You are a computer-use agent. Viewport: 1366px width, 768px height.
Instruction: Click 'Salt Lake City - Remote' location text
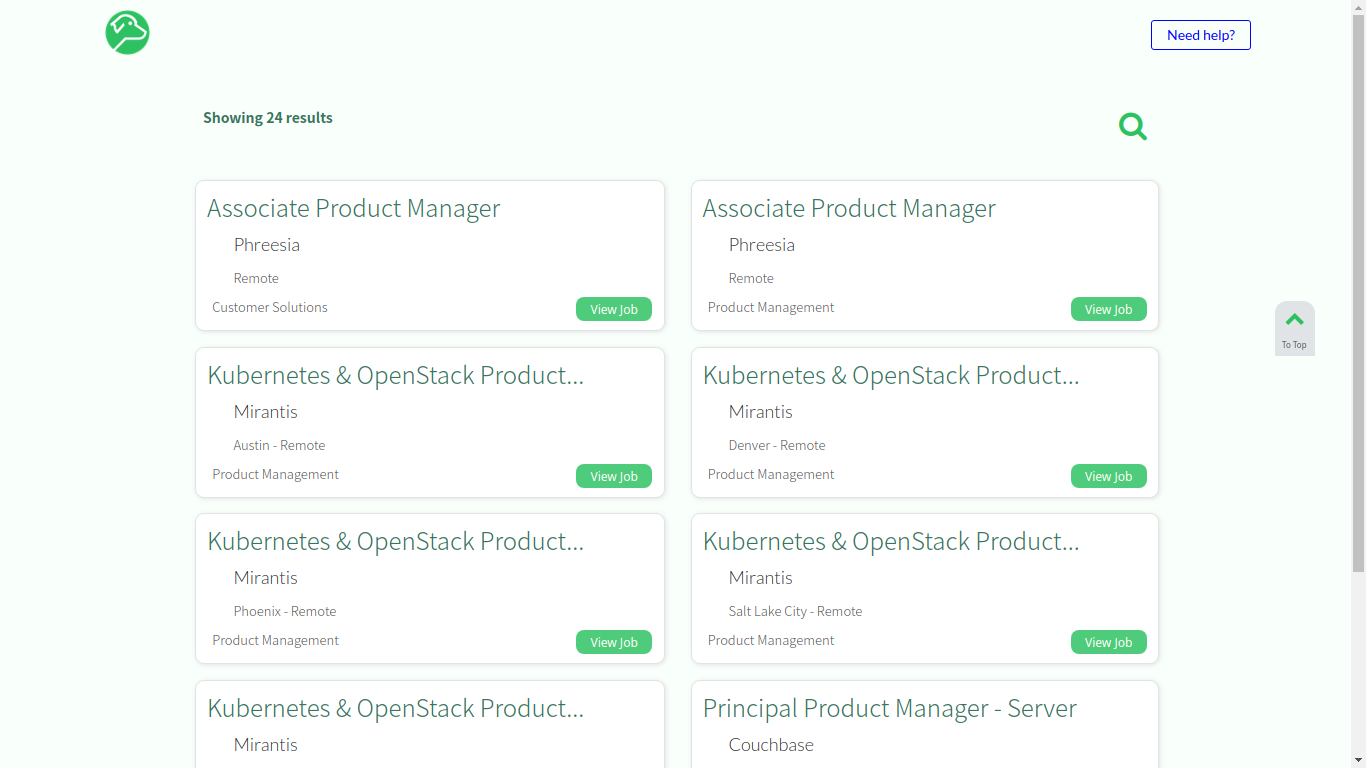coord(795,611)
